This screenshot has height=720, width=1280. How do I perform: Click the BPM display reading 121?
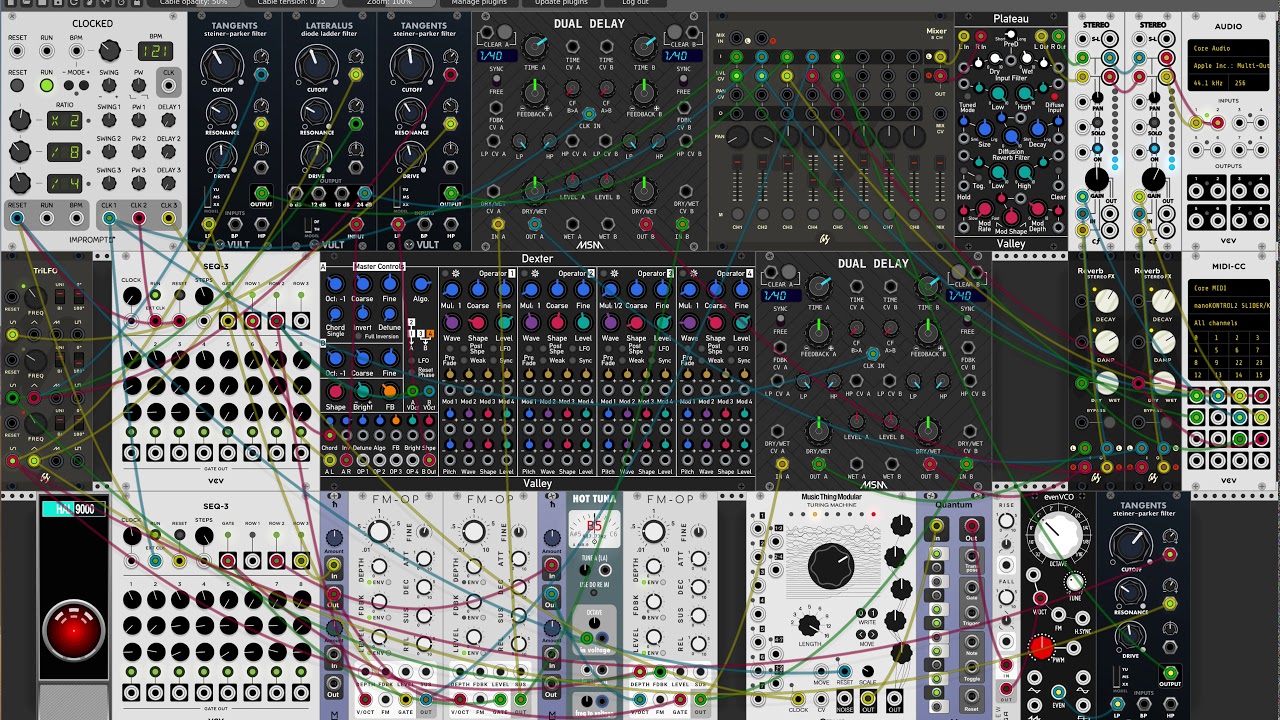point(155,50)
